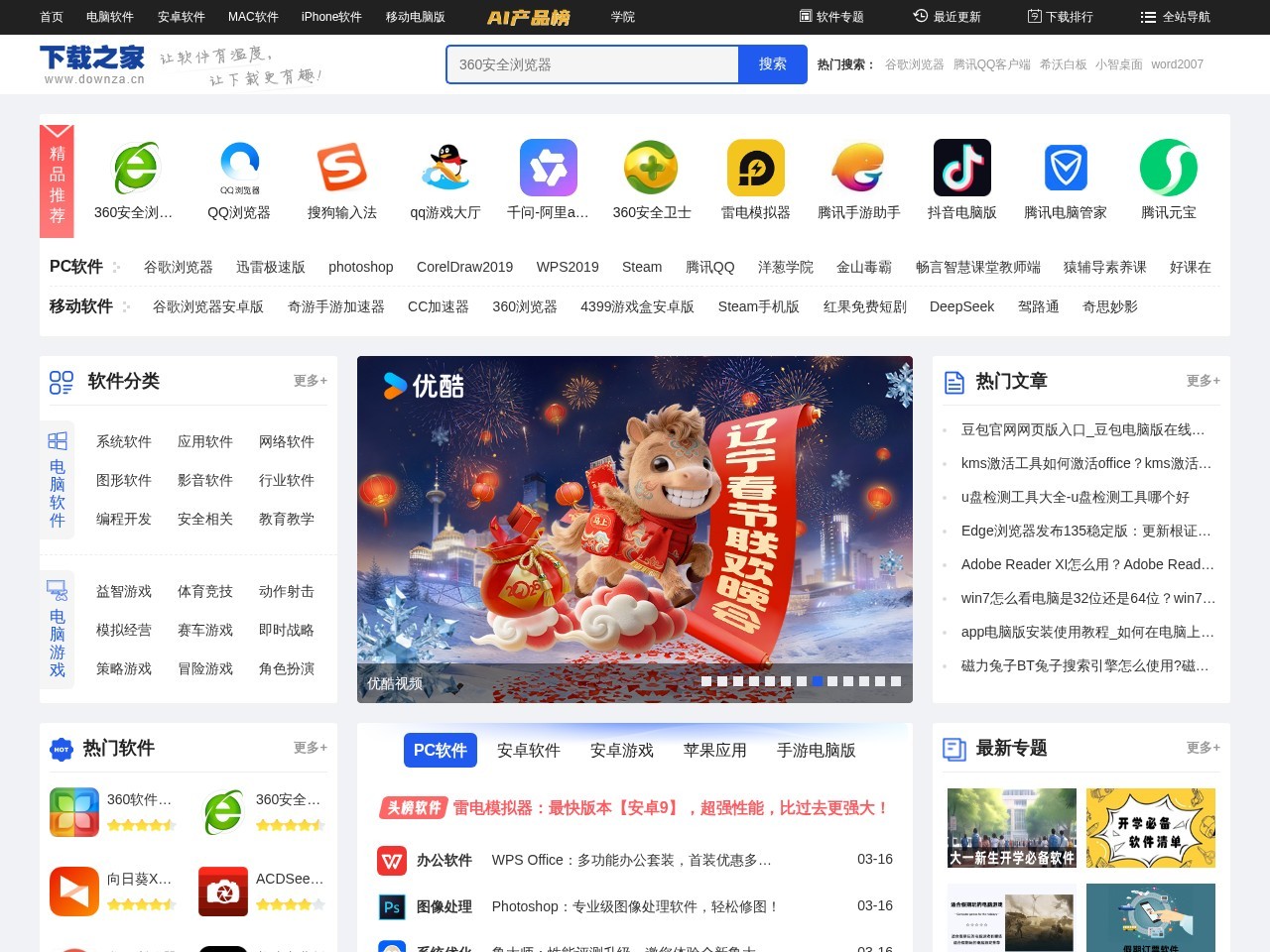Click the QQ浏览器 icon
The image size is (1270, 952).
[x=239, y=167]
